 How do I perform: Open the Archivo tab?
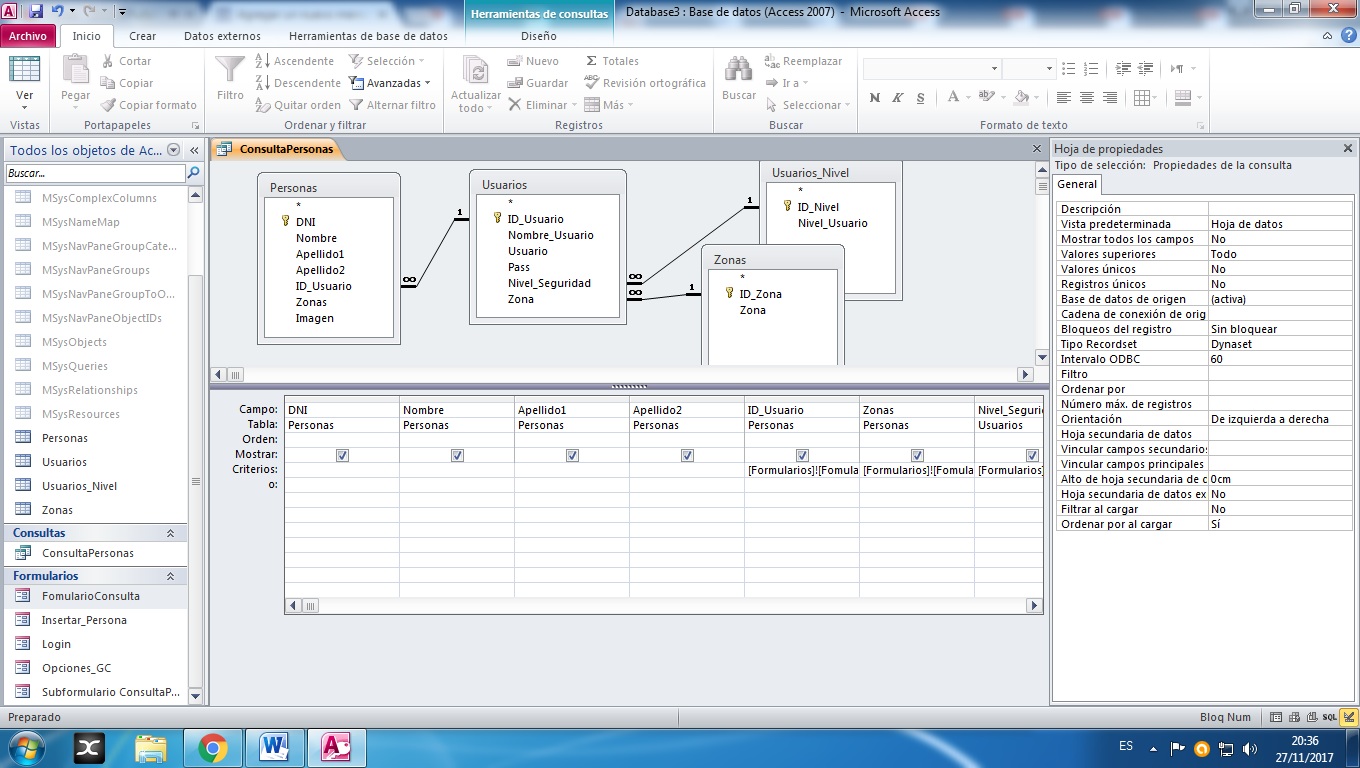pos(28,36)
